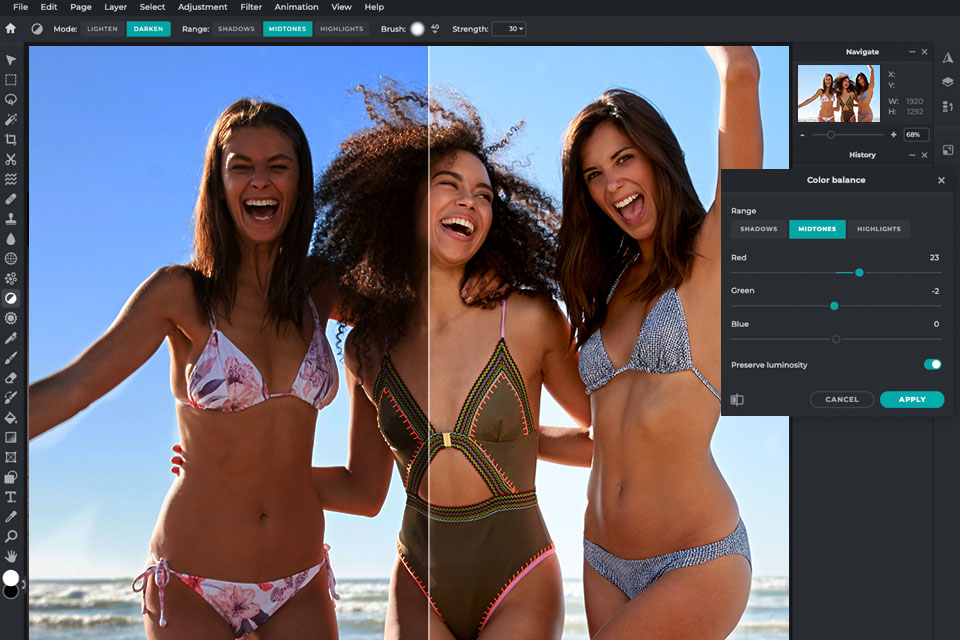960x640 pixels.
Task: Select the Crop tool
Action: (10, 139)
